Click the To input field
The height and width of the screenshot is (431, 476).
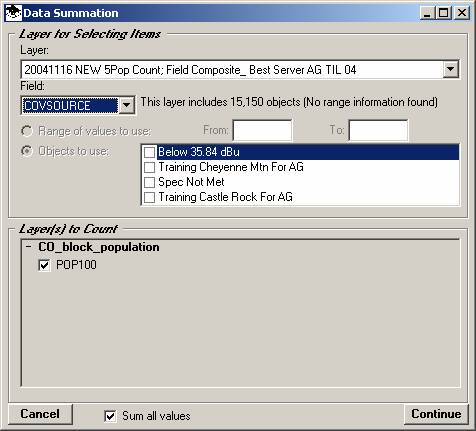click(378, 130)
